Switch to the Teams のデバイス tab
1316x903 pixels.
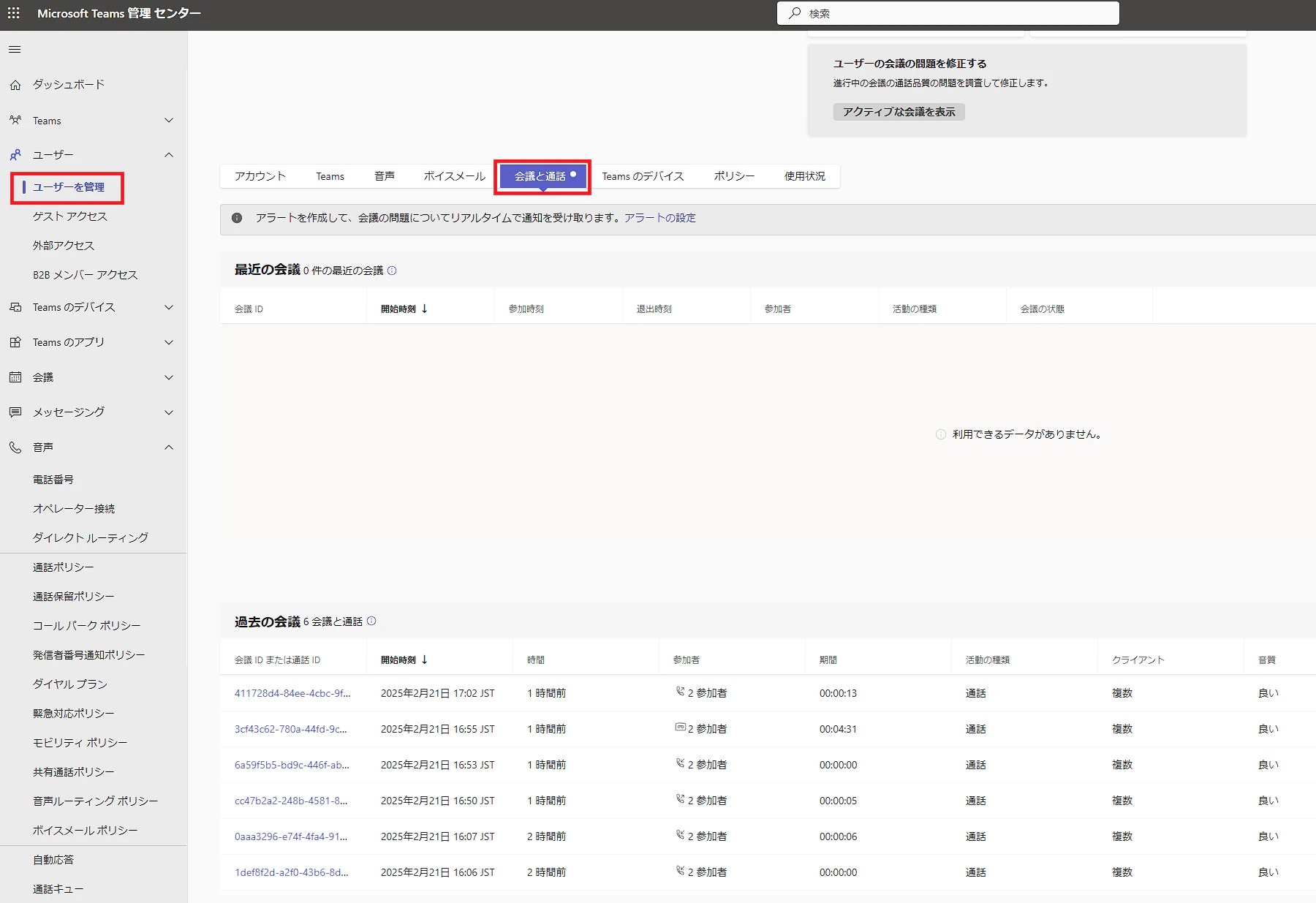click(643, 176)
